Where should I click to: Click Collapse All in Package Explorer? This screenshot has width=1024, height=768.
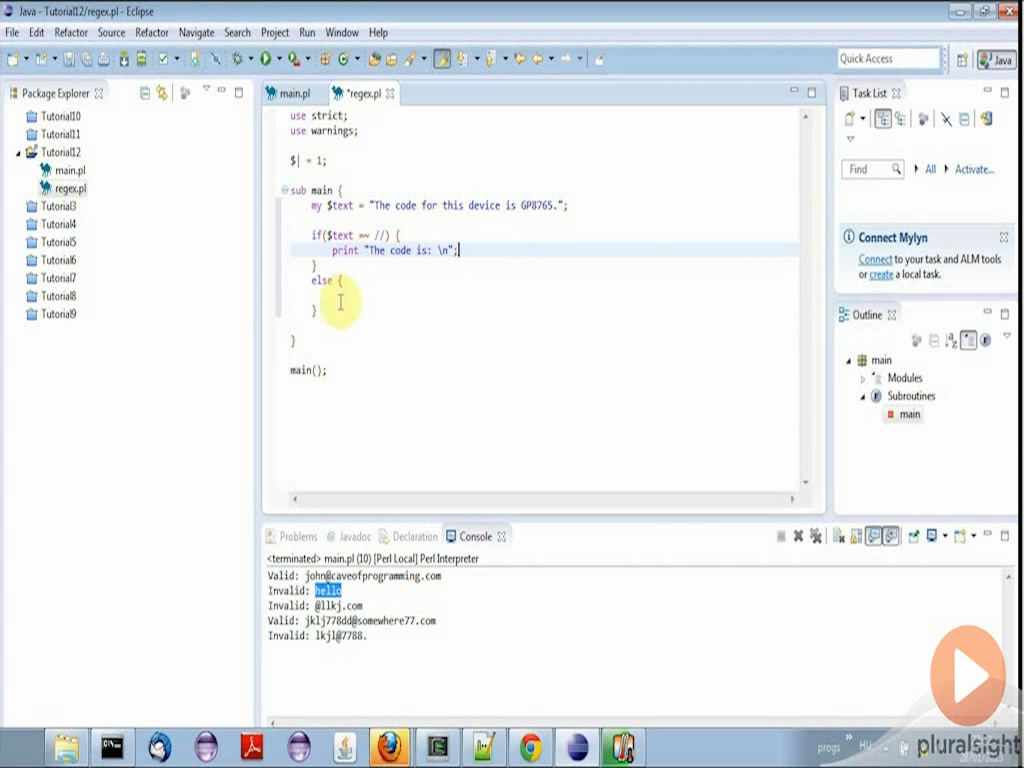[145, 93]
